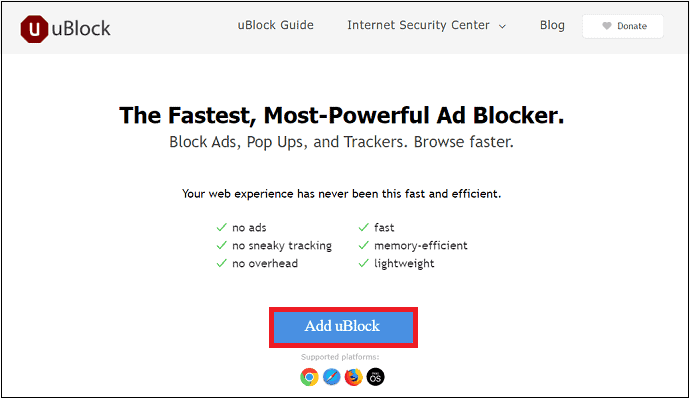Click the uBlock wordmark text
This screenshot has width=690, height=398.
tap(81, 29)
